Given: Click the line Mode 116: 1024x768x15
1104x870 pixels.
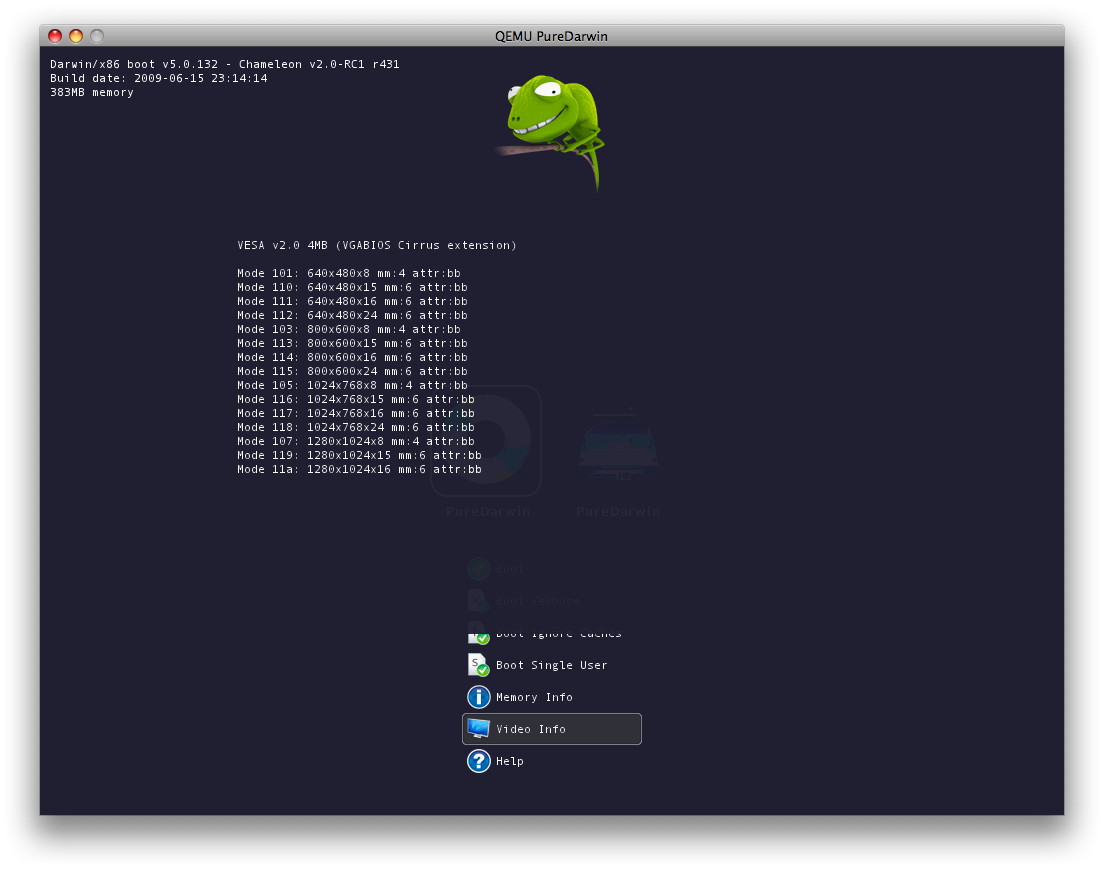Looking at the screenshot, I should tap(356, 399).
